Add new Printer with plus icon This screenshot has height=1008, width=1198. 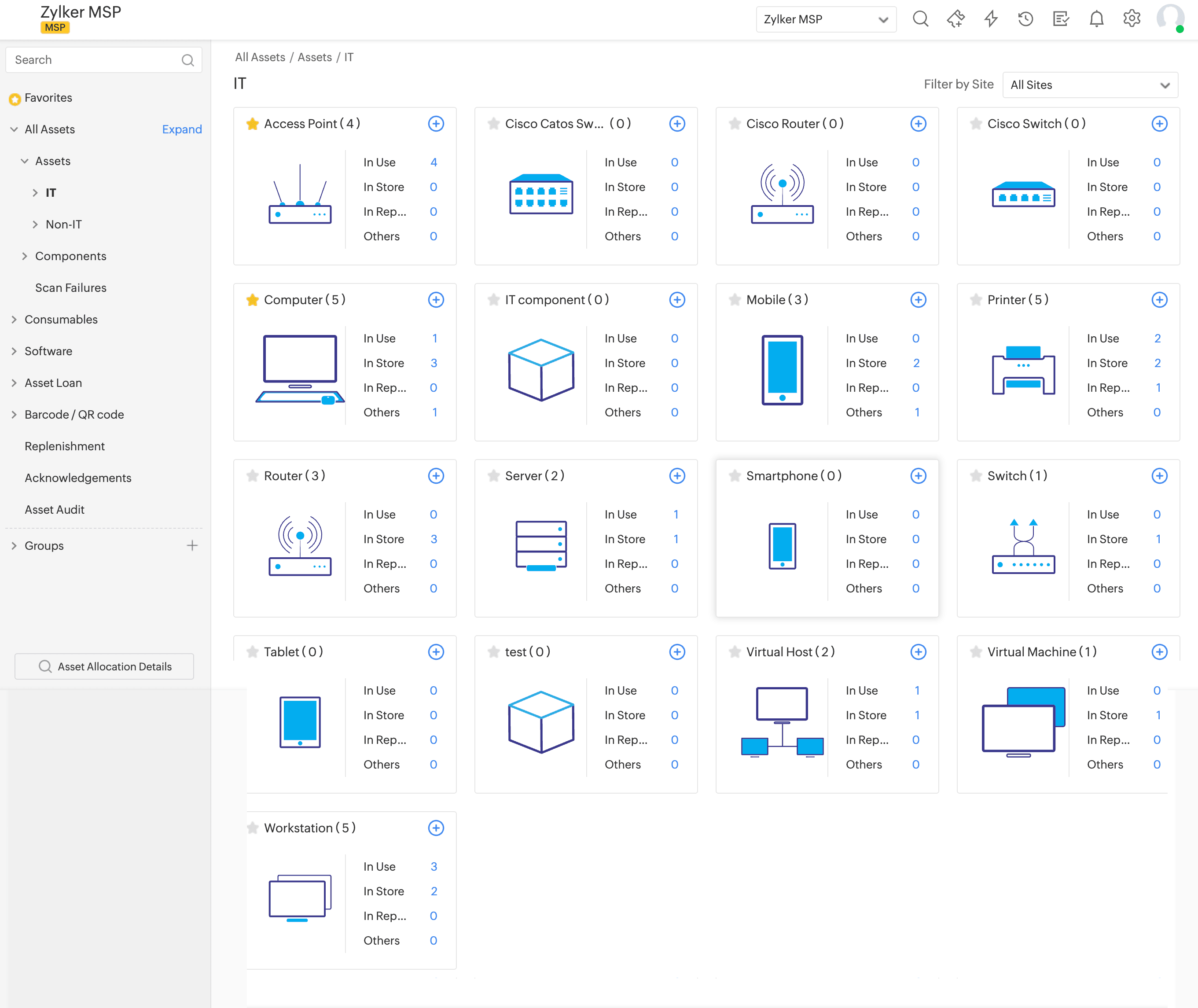coord(1159,299)
